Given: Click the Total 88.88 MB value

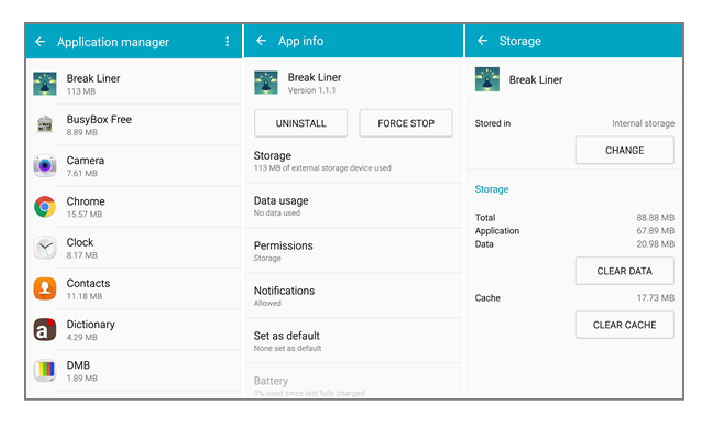Looking at the screenshot, I should [x=656, y=217].
